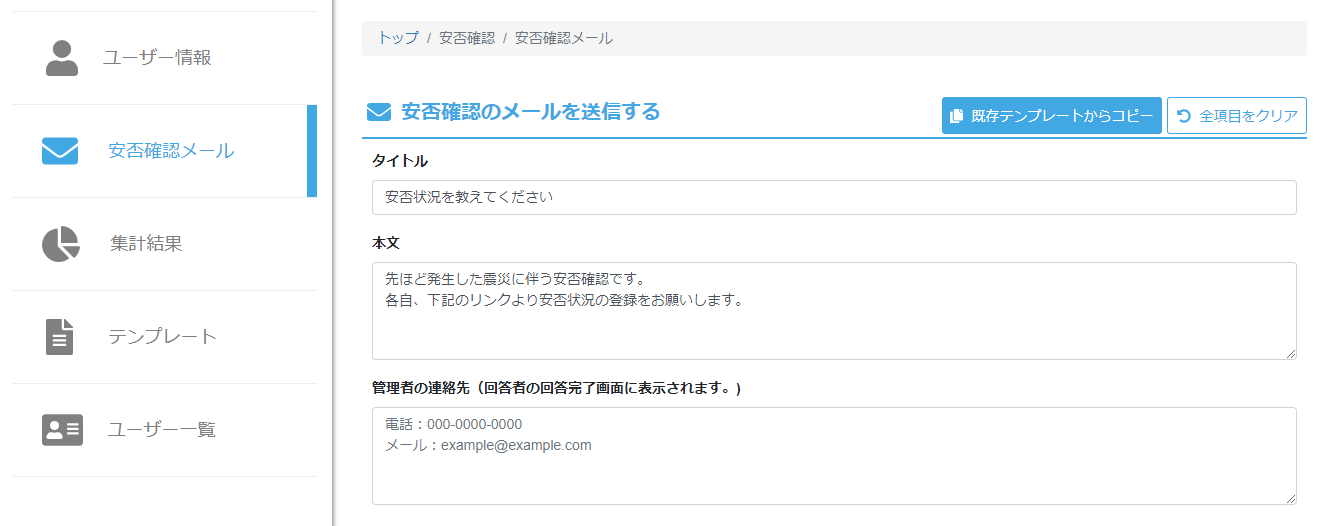Focus the 管理者の連絡先 text area
This screenshot has width=1327, height=526.
(x=834, y=456)
